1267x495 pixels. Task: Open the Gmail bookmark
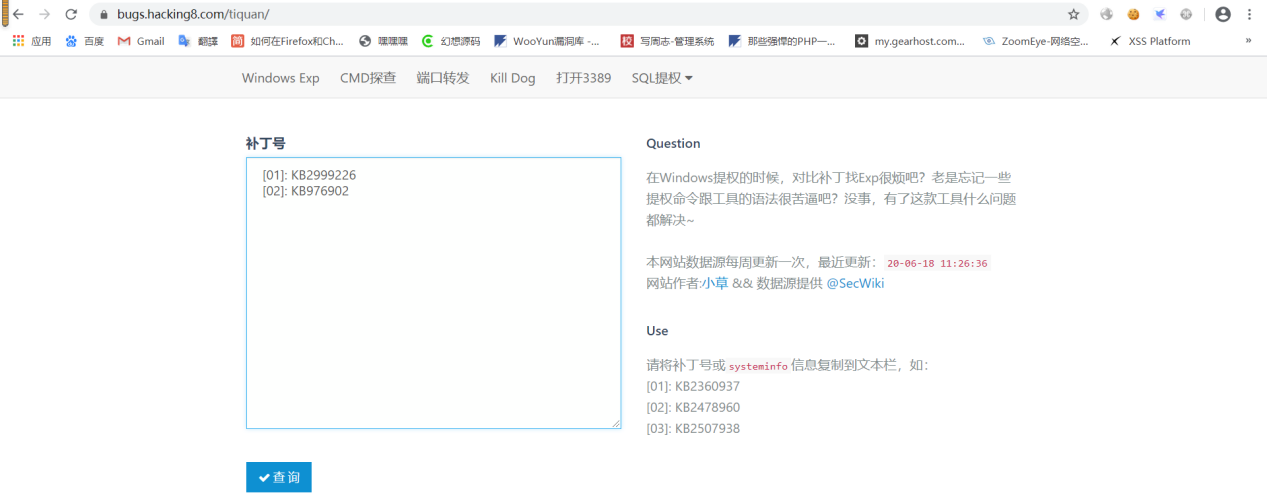click(x=141, y=41)
